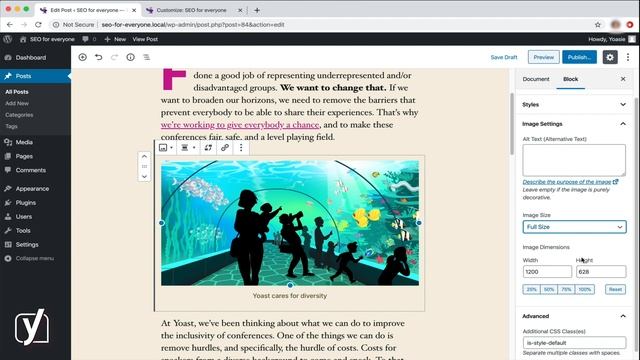Open Howdy, Yoasie account menu
This screenshot has width=640, height=360.
click(611, 39)
